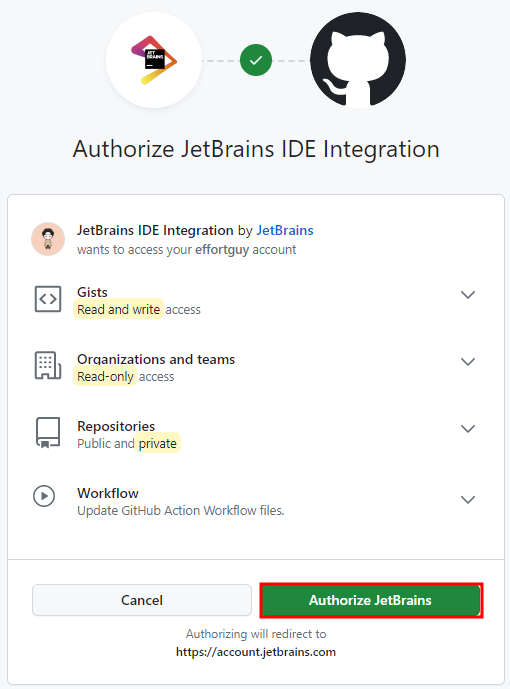Screen dimensions: 510x689
Task: Expand the Workflow permission chevron
Action: pyautogui.click(x=468, y=500)
